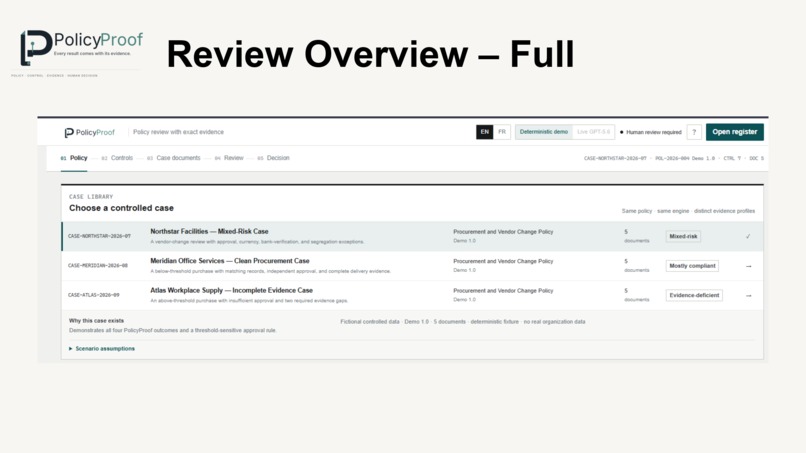Open the 03 Case documents step tab
Viewport: 806px width, 453px height.
click(173, 158)
